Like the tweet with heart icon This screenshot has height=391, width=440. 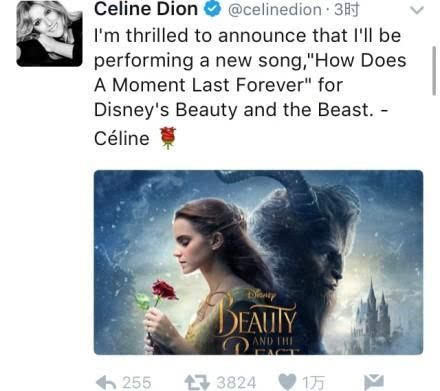(x=287, y=382)
